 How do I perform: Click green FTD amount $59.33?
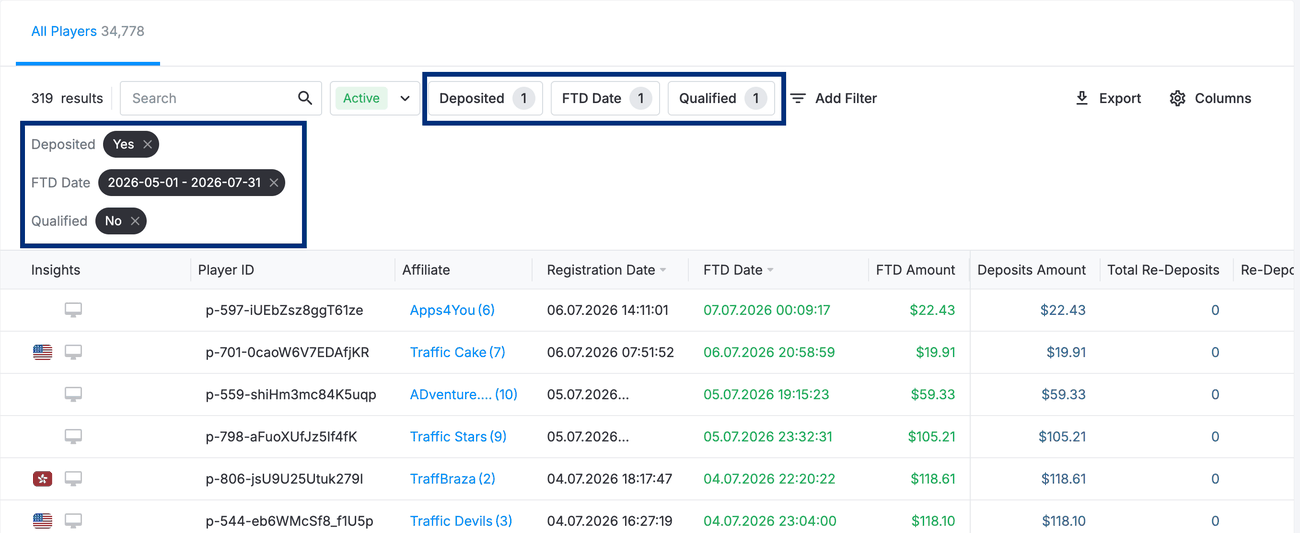932,394
